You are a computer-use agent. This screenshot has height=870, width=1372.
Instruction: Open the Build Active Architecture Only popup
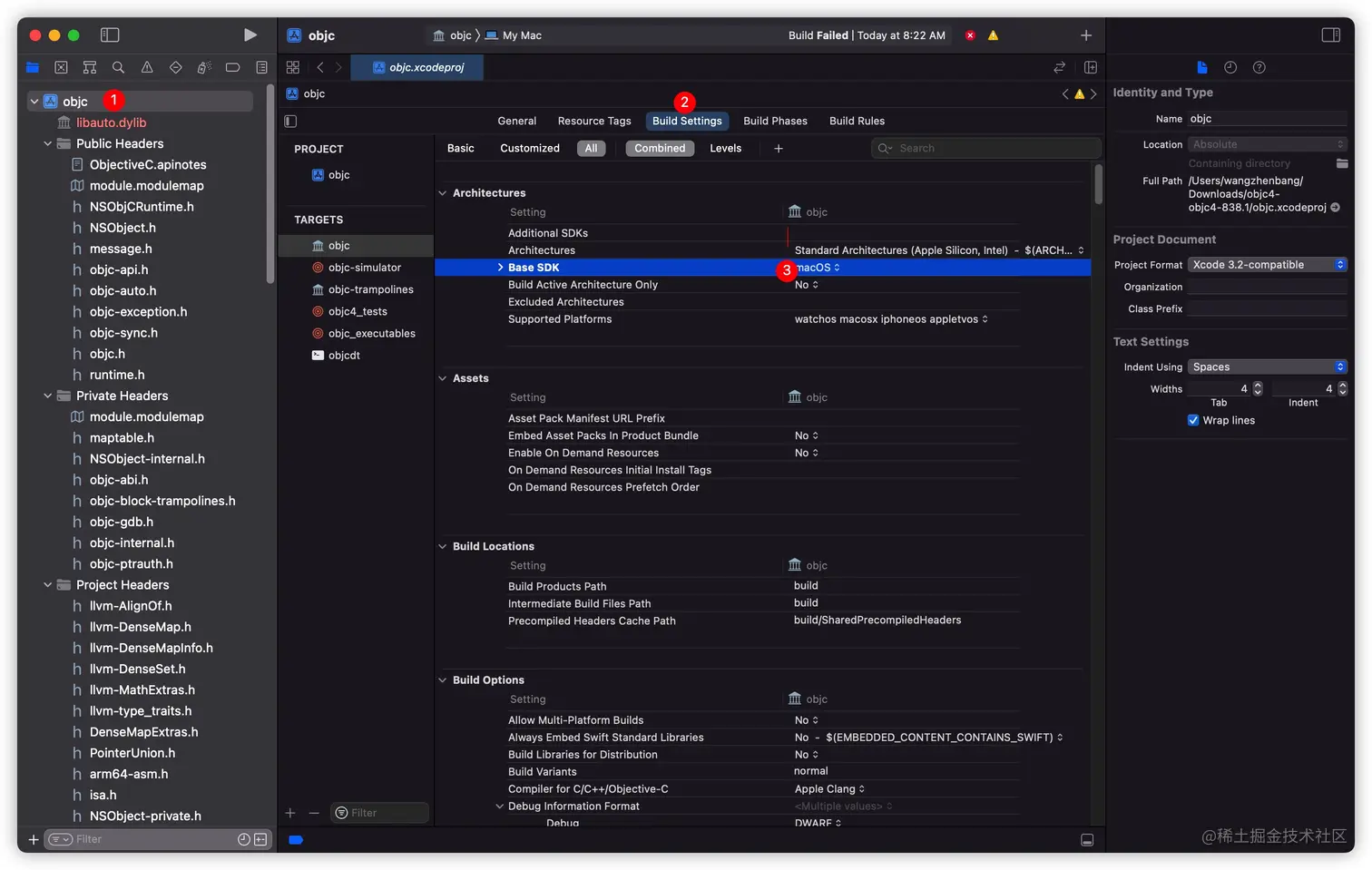click(x=807, y=285)
